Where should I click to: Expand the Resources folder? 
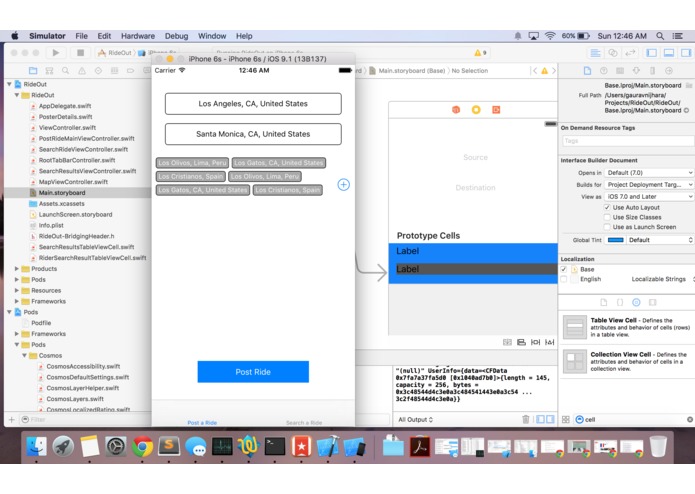coord(16,290)
